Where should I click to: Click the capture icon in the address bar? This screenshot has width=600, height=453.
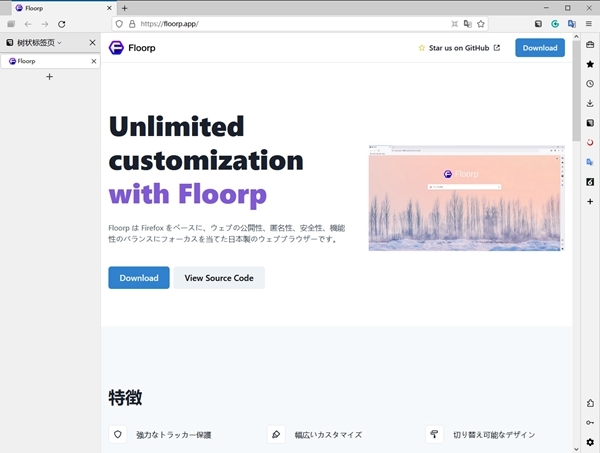(x=454, y=24)
